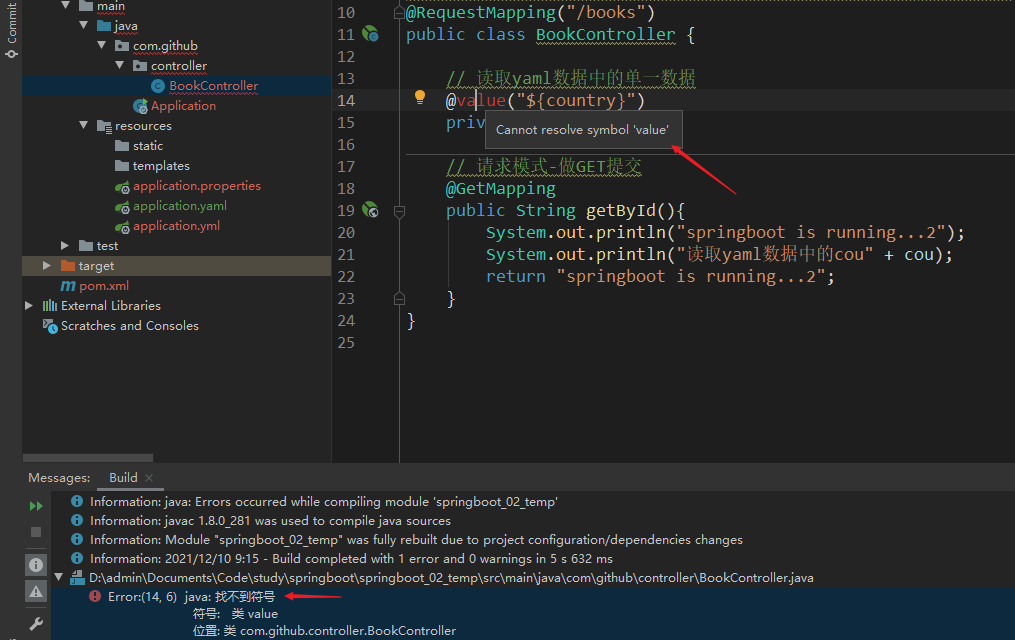The image size is (1015, 640).
Task: Collapse the com.github package
Action: click(x=102, y=45)
